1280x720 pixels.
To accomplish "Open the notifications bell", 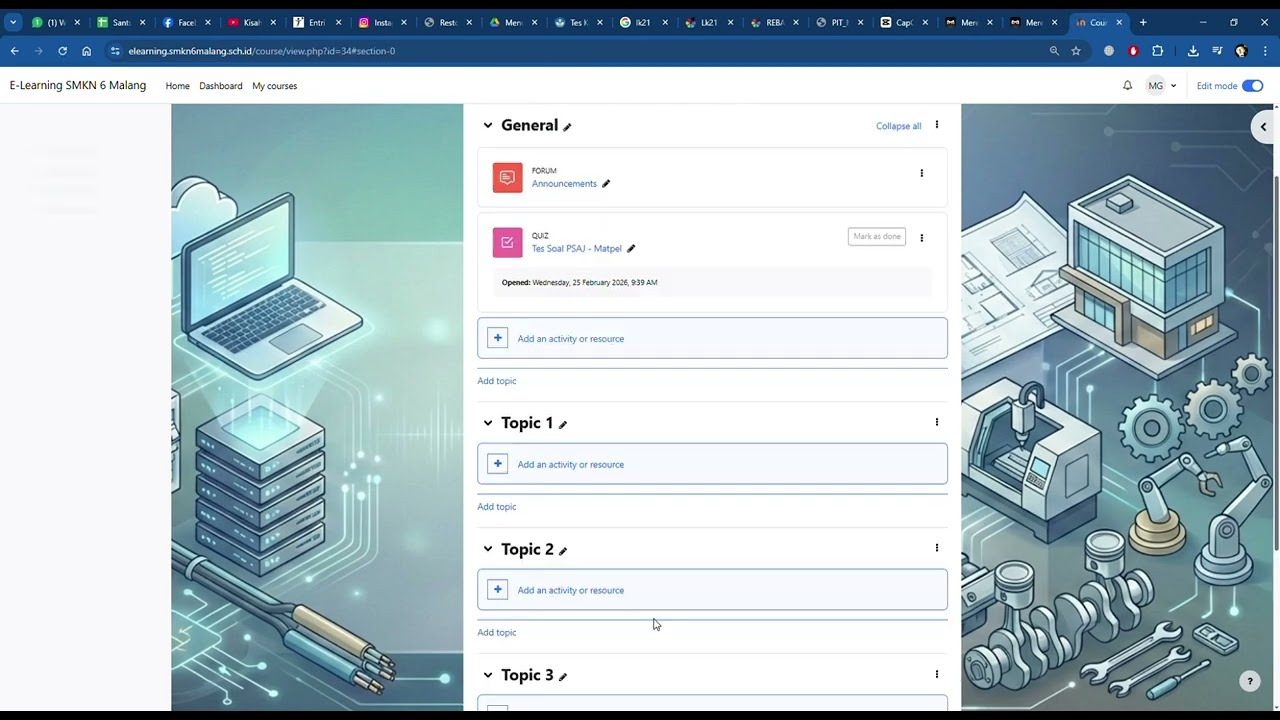I will click(1127, 86).
